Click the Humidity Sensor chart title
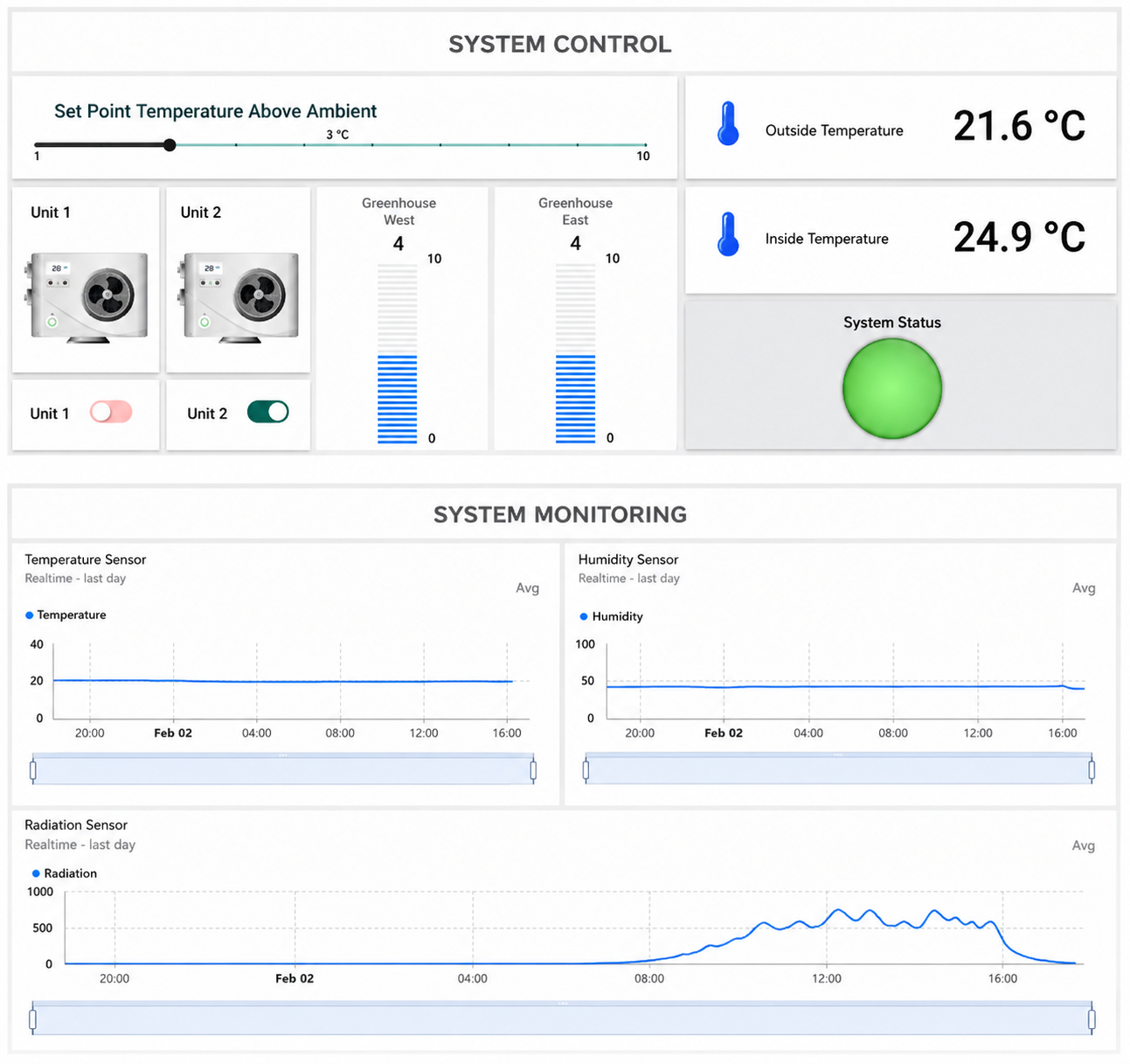Viewport: 1130px width, 1064px height. pos(628,560)
